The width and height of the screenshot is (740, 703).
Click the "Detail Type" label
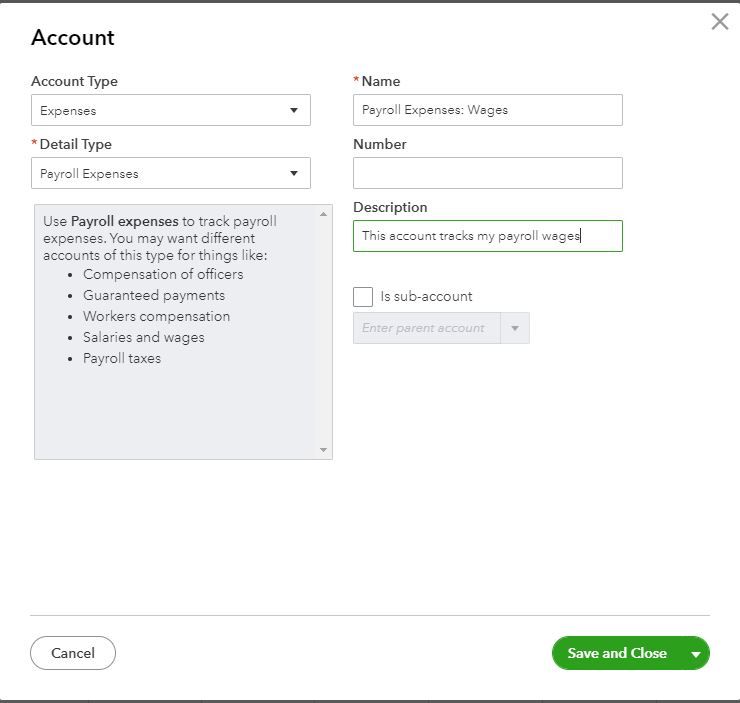(76, 144)
